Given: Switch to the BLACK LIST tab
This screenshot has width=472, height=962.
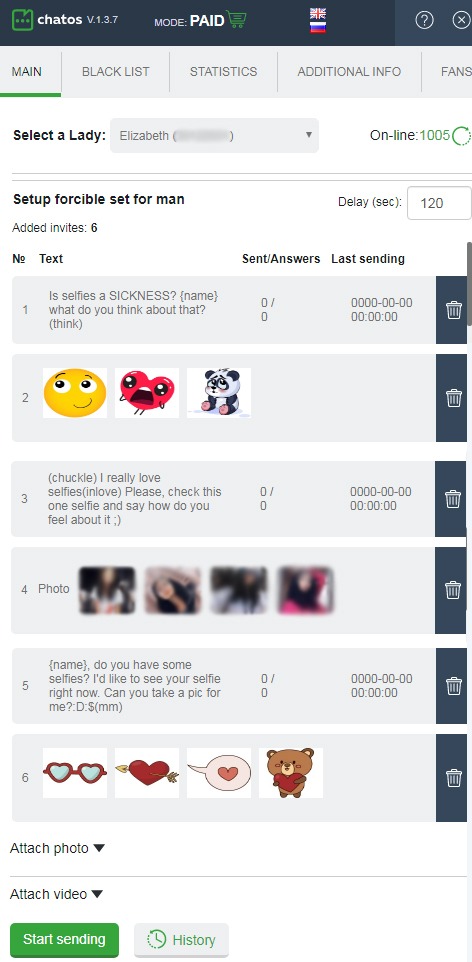Looking at the screenshot, I should (x=115, y=72).
